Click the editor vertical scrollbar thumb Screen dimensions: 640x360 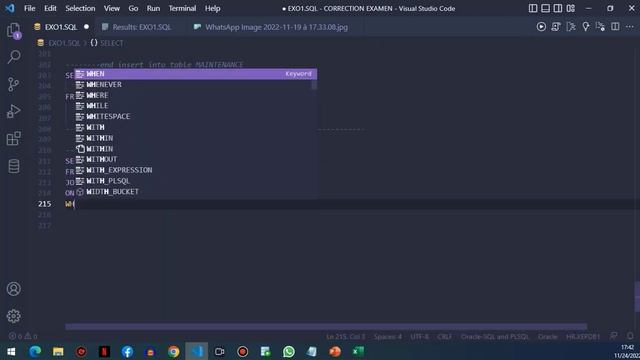(637, 297)
